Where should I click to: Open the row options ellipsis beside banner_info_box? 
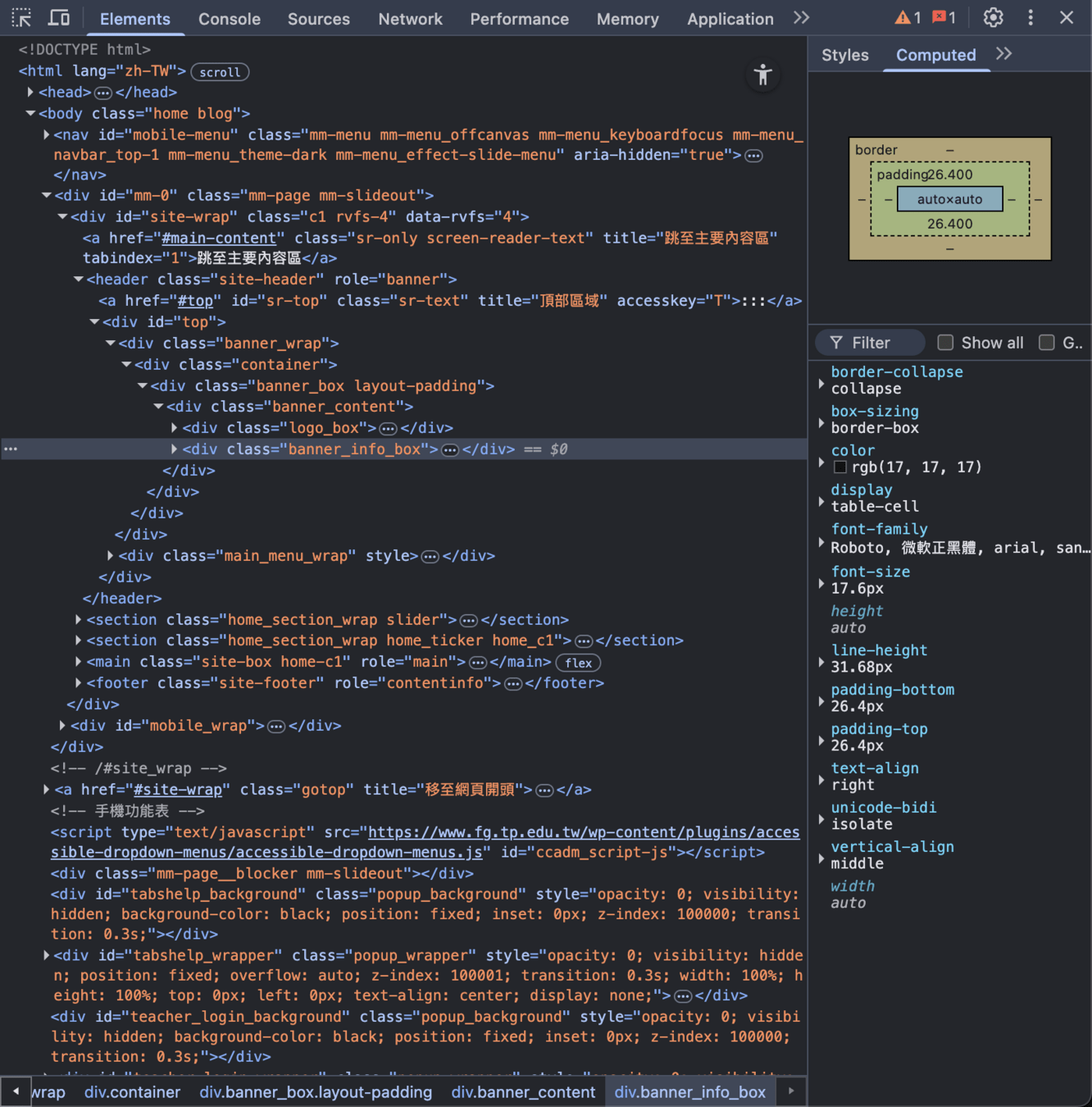[11, 449]
